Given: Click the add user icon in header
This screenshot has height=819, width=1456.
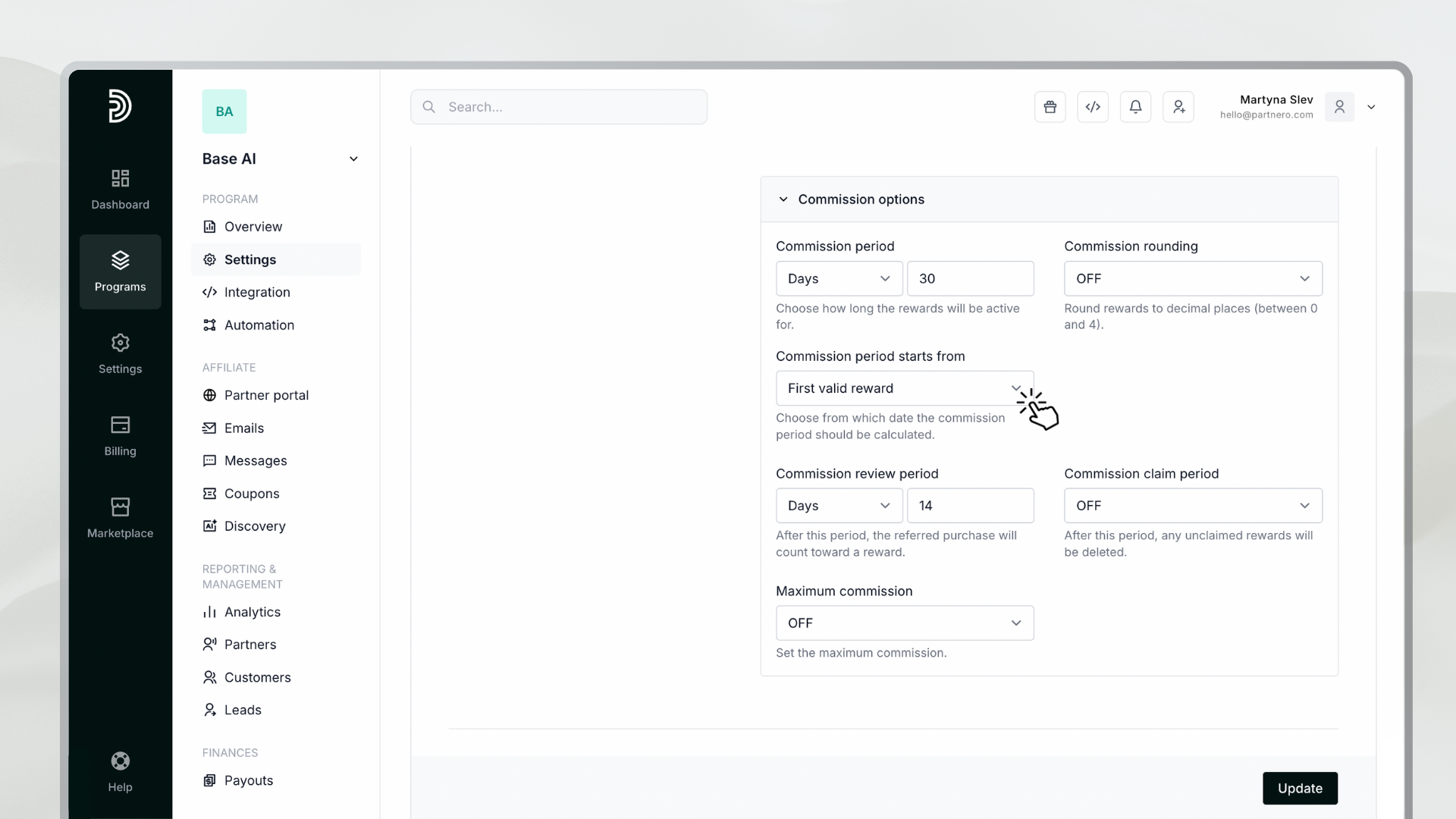Looking at the screenshot, I should tap(1178, 107).
